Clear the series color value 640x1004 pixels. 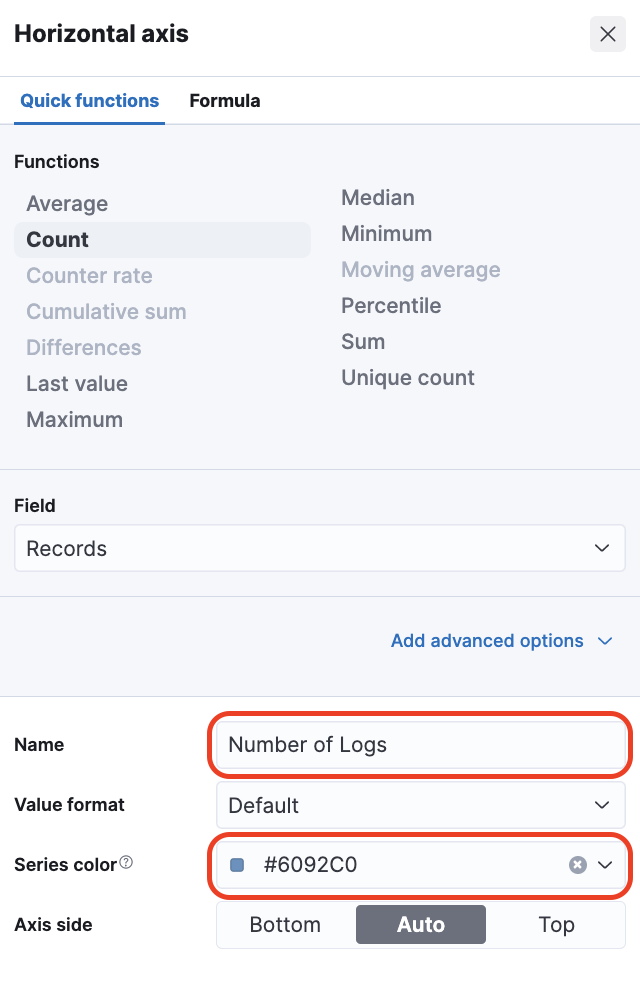[x=577, y=865]
